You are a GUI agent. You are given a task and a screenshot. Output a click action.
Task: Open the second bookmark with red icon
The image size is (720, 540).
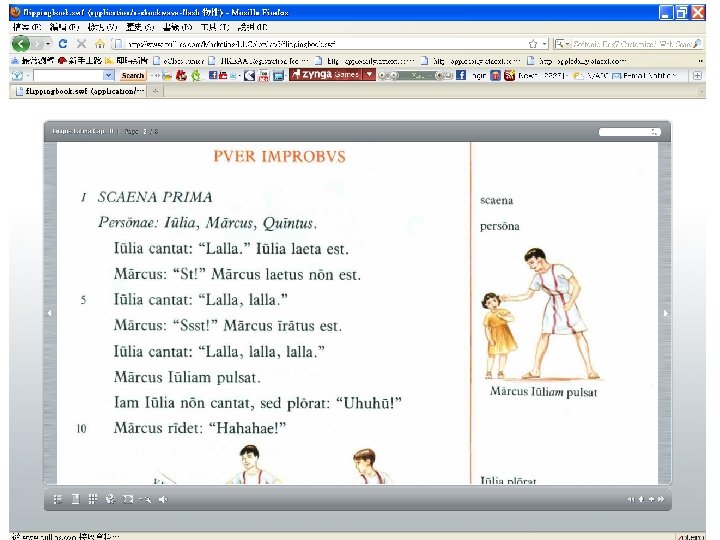tap(80, 61)
